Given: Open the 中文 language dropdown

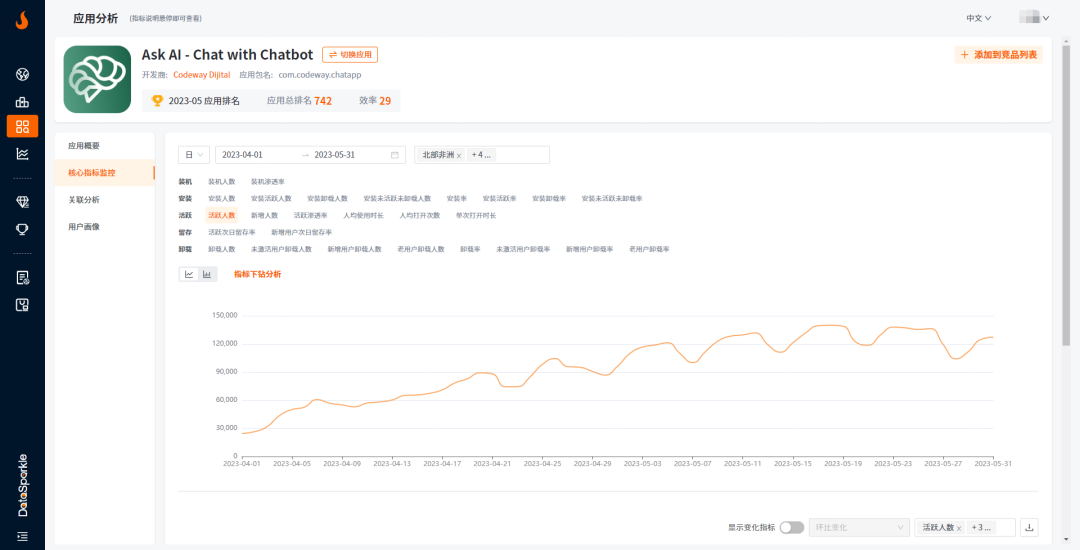Looking at the screenshot, I should (978, 18).
